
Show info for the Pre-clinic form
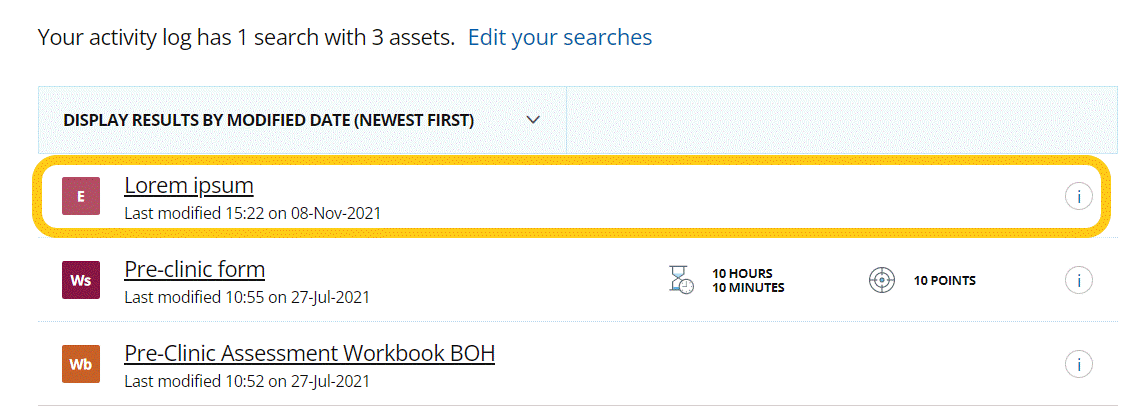point(1079,281)
